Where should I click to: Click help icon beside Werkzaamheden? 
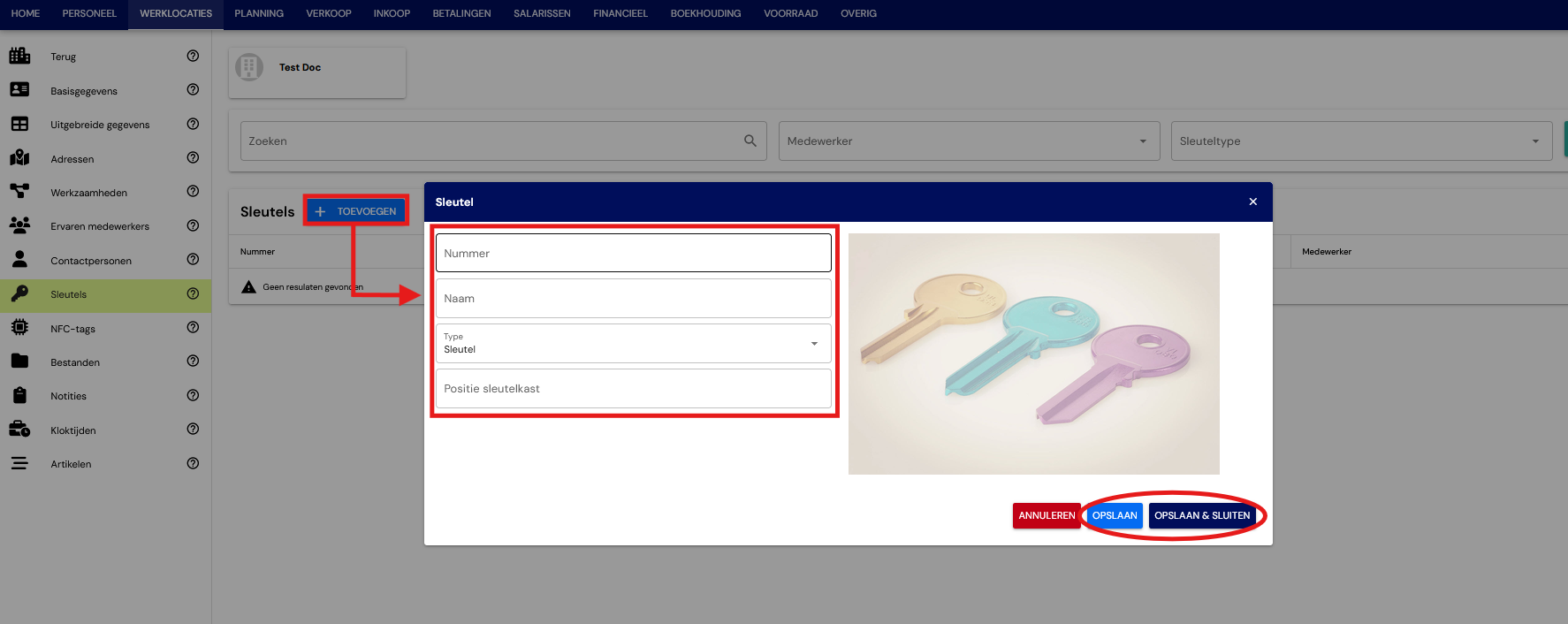click(x=193, y=191)
